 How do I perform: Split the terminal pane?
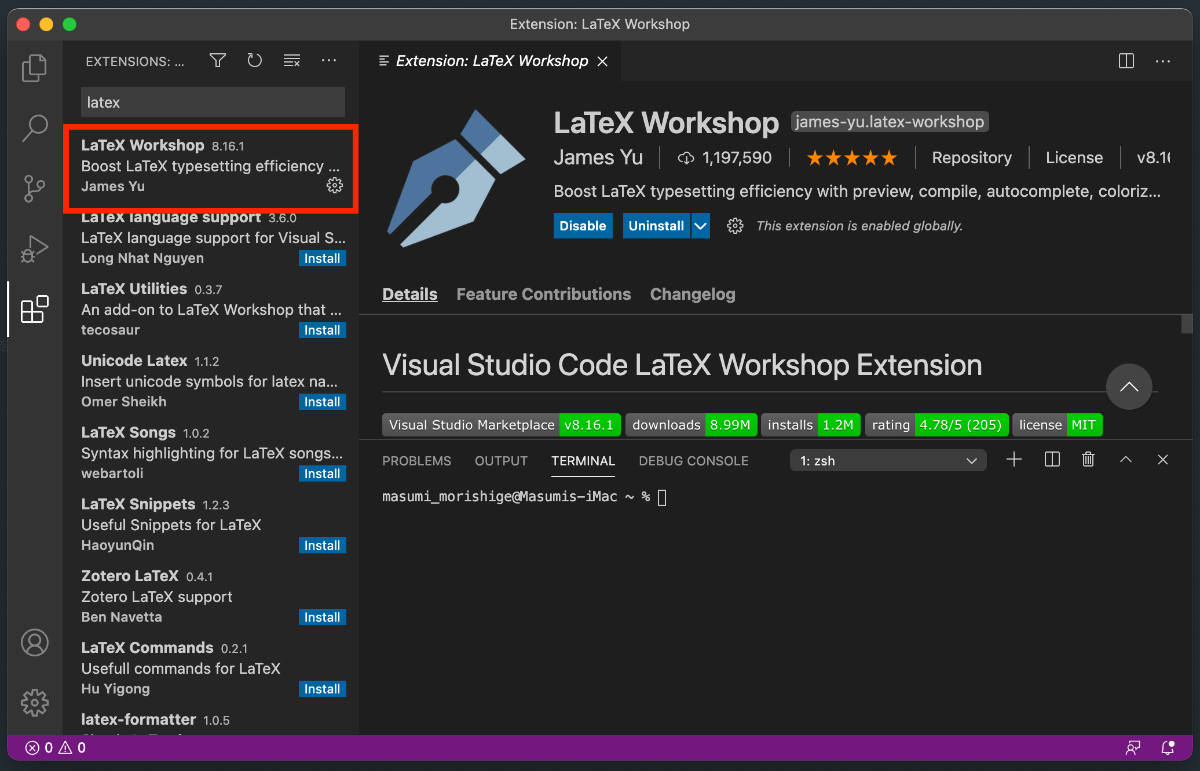click(x=1052, y=460)
